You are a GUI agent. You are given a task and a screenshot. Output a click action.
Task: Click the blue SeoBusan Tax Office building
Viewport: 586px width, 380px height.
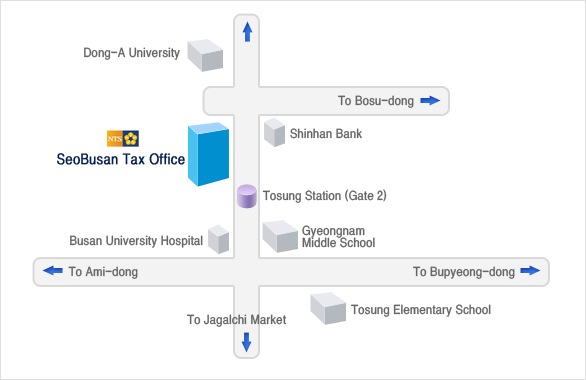[208, 154]
